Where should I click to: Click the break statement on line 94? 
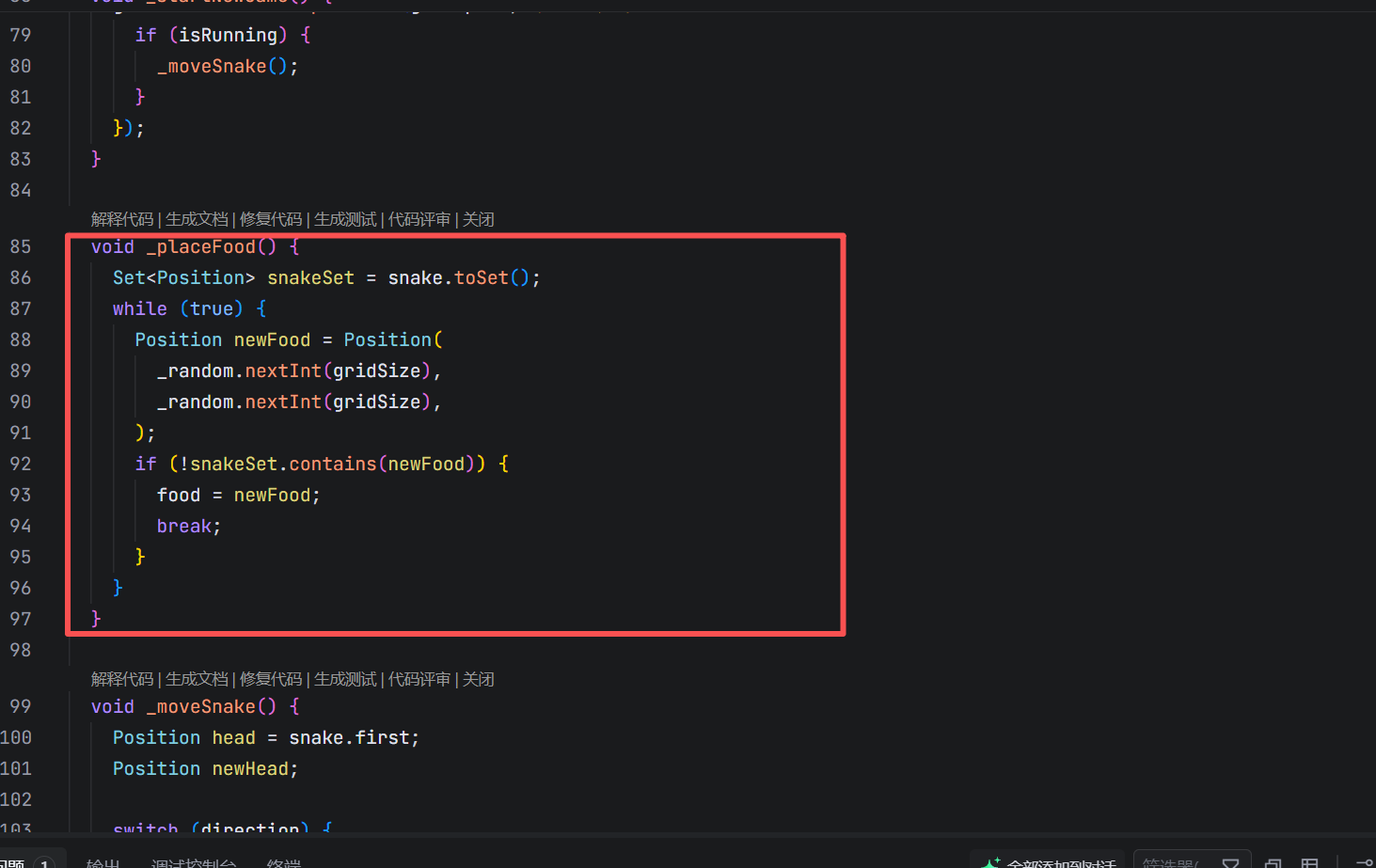[x=184, y=526]
